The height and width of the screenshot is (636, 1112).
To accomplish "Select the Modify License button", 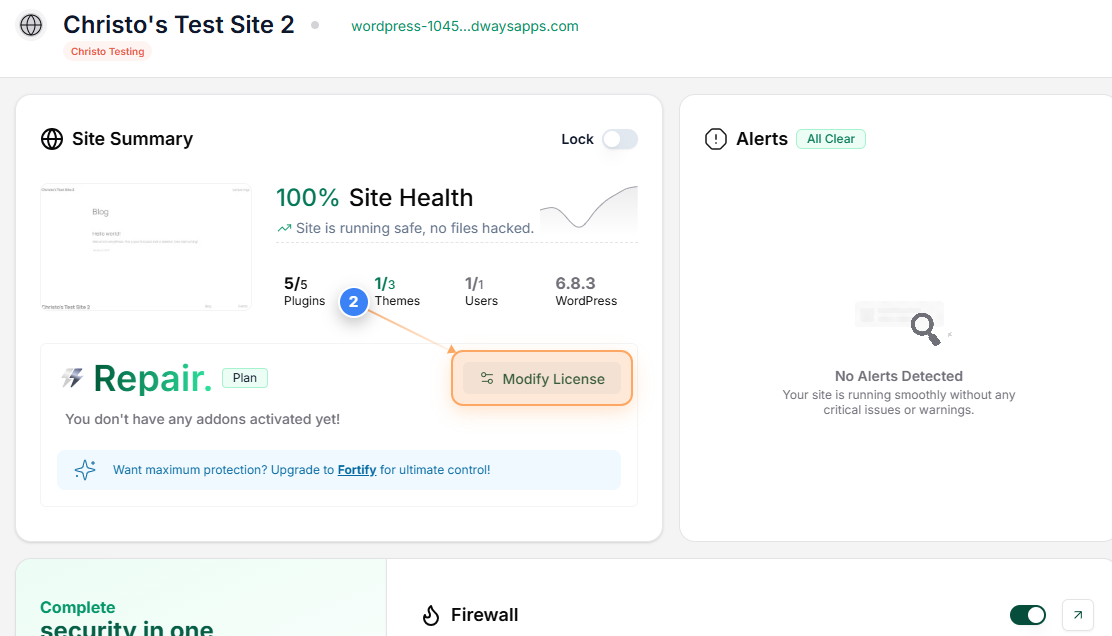I will coord(541,378).
